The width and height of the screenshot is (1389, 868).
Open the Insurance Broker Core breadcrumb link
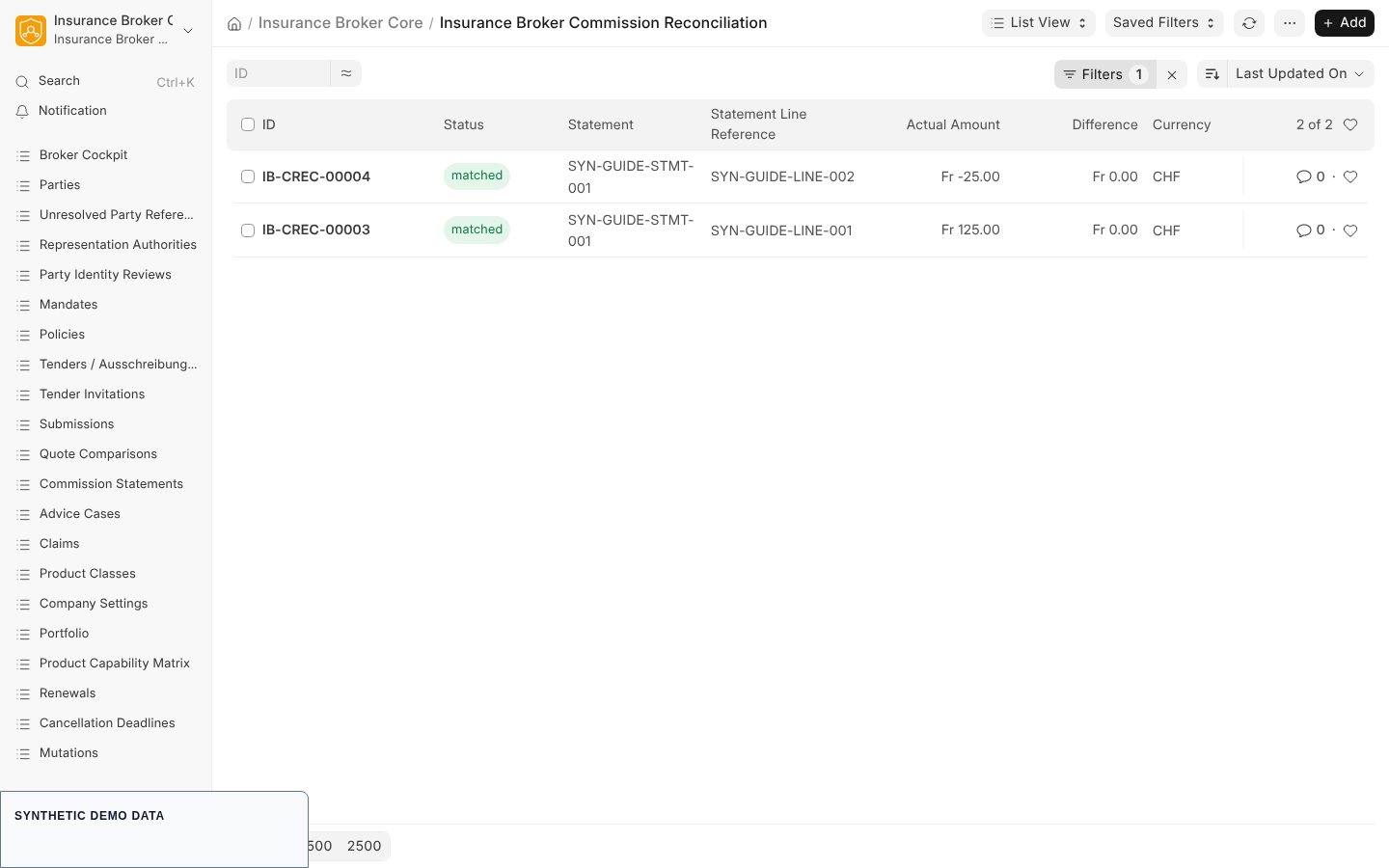pos(340,23)
